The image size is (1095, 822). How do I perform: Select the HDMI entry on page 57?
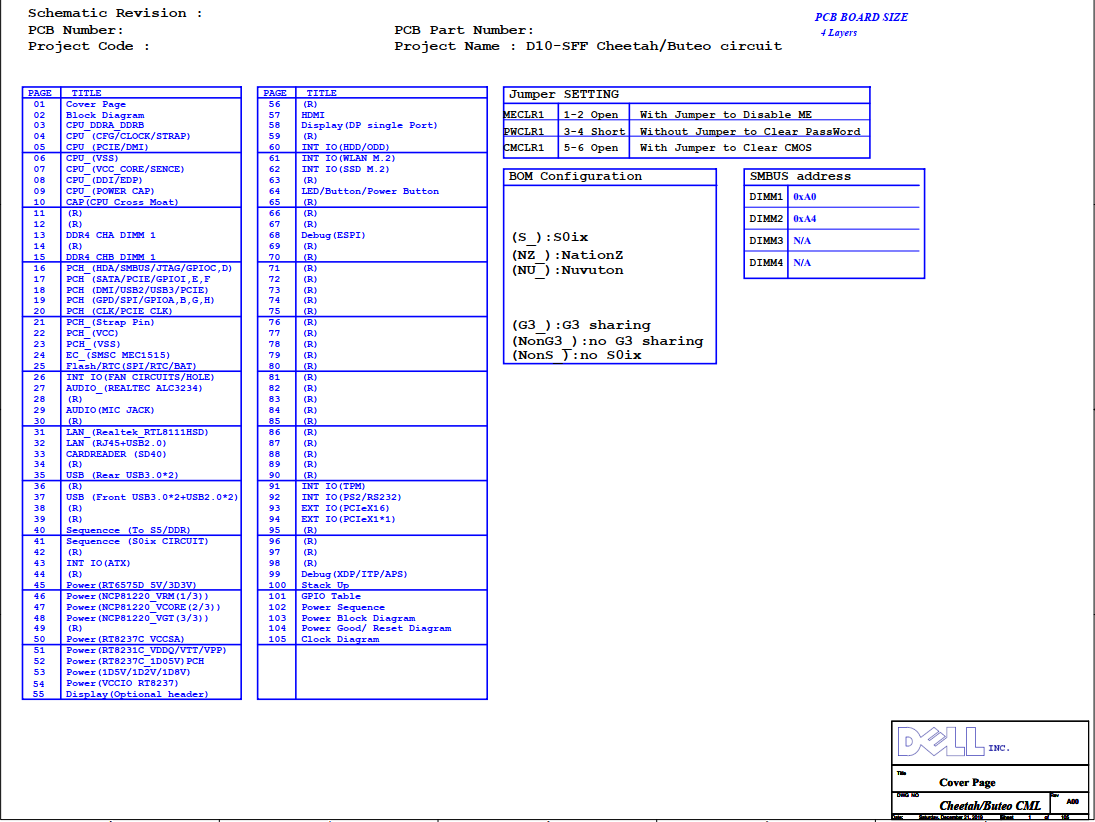[312, 115]
